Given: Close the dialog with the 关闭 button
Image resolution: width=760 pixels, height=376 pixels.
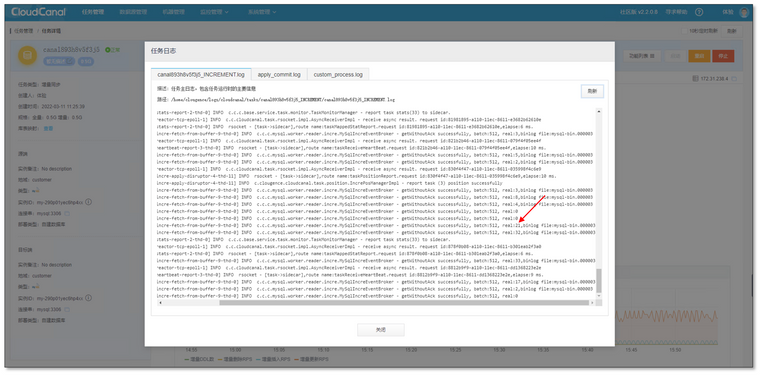Looking at the screenshot, I should [x=380, y=329].
